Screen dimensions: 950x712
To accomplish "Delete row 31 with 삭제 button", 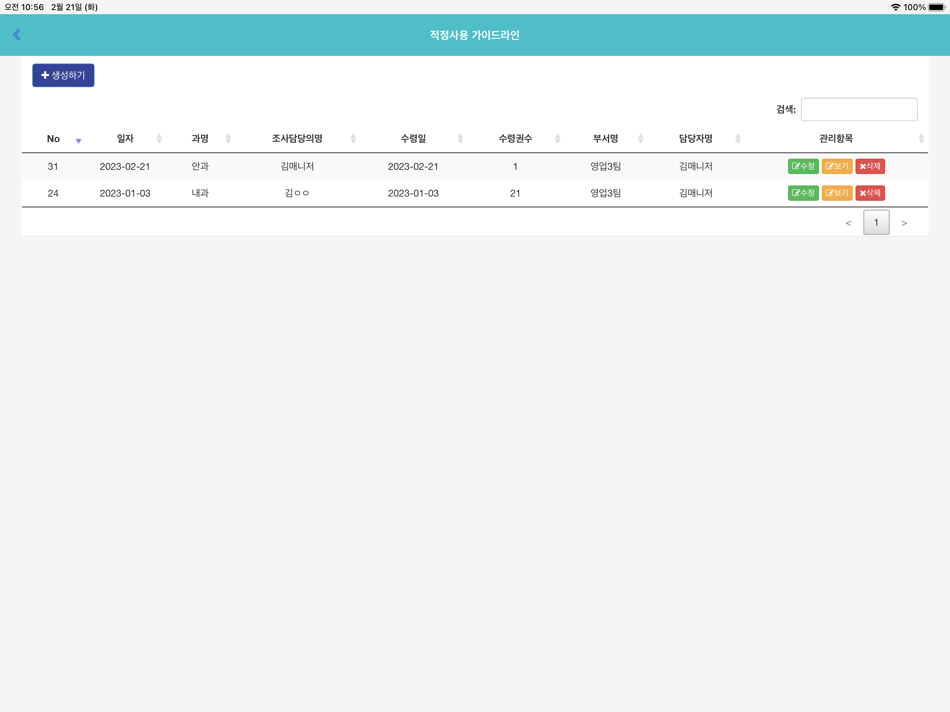I will pos(870,166).
